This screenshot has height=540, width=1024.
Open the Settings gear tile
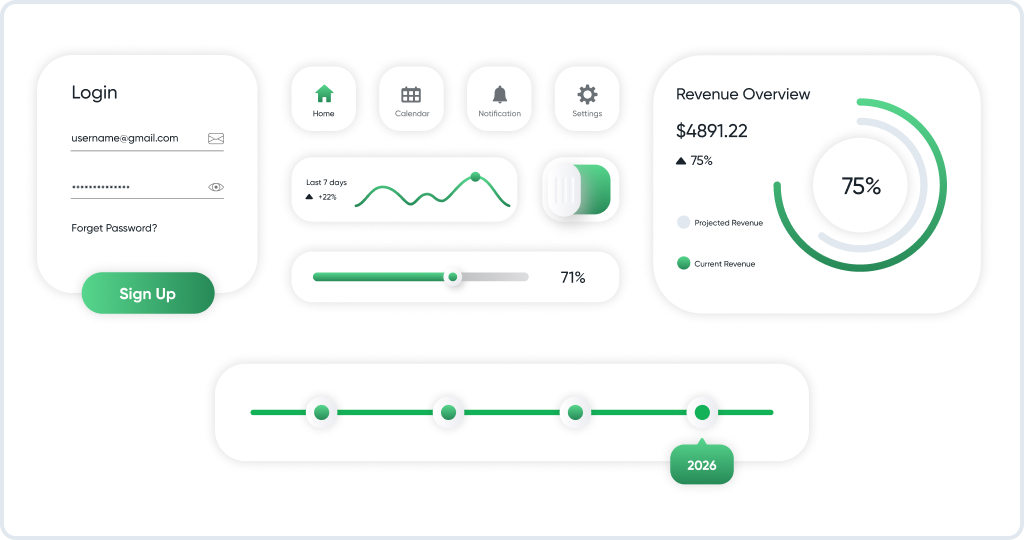coord(586,99)
